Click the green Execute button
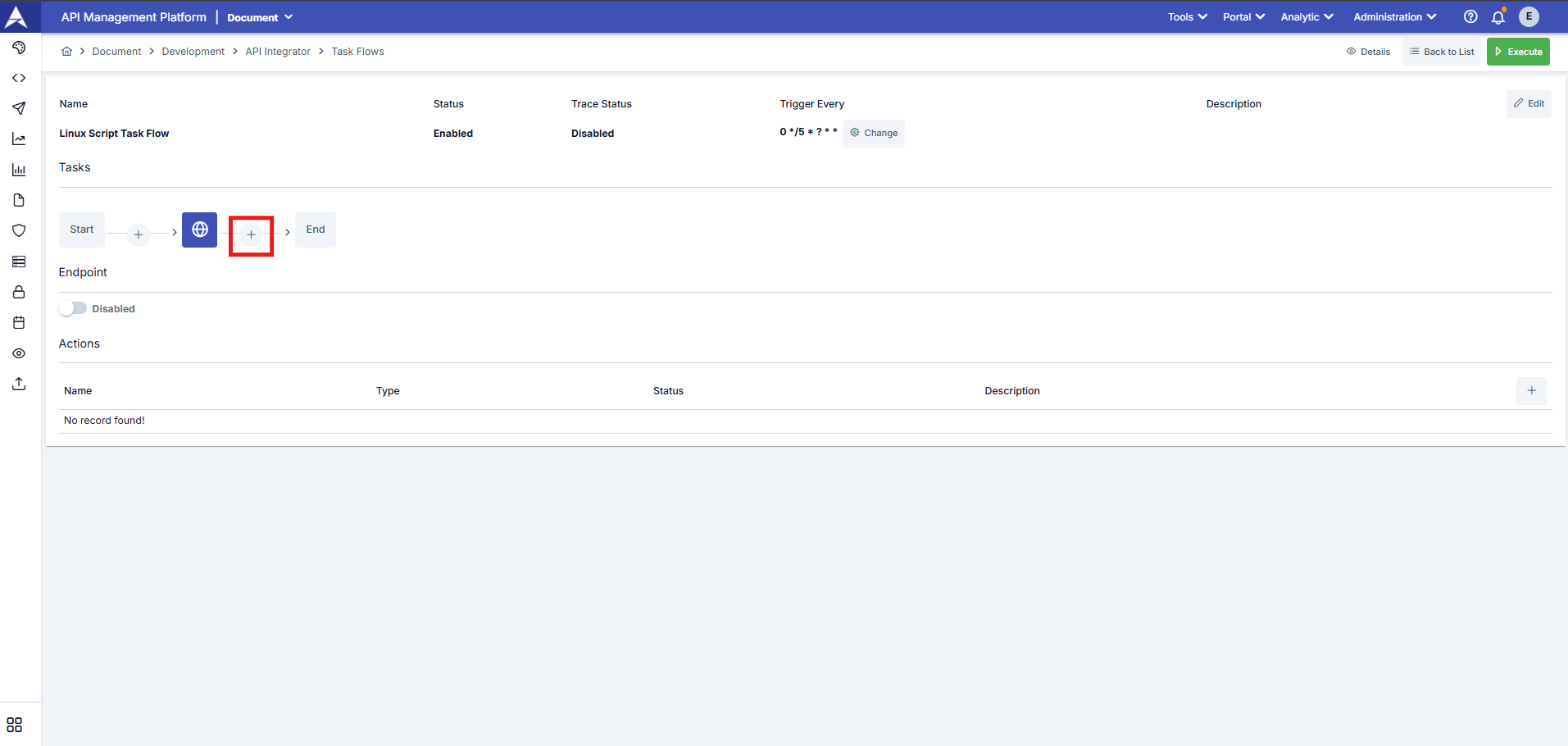 point(1518,52)
